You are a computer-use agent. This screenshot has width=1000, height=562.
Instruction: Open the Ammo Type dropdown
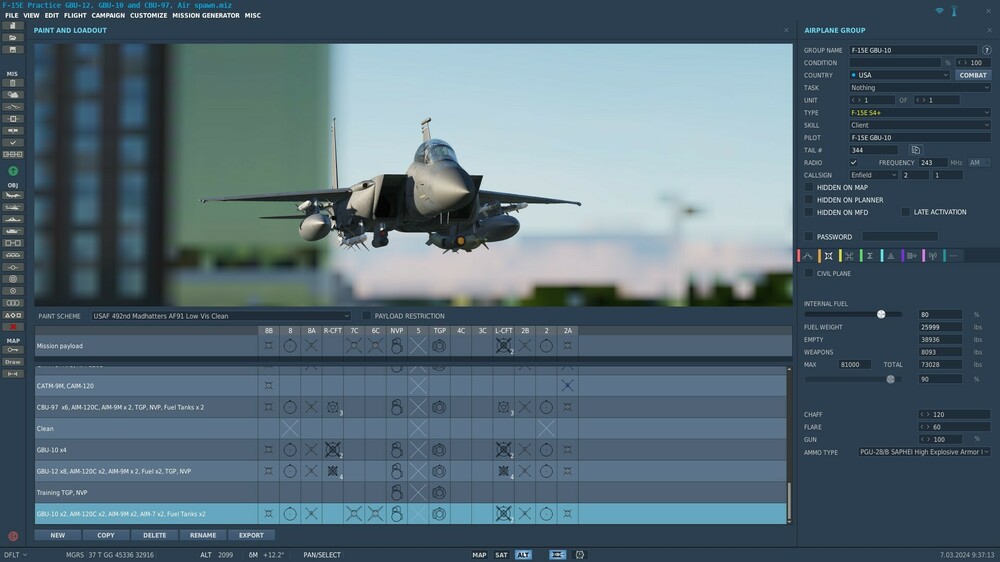pos(924,452)
